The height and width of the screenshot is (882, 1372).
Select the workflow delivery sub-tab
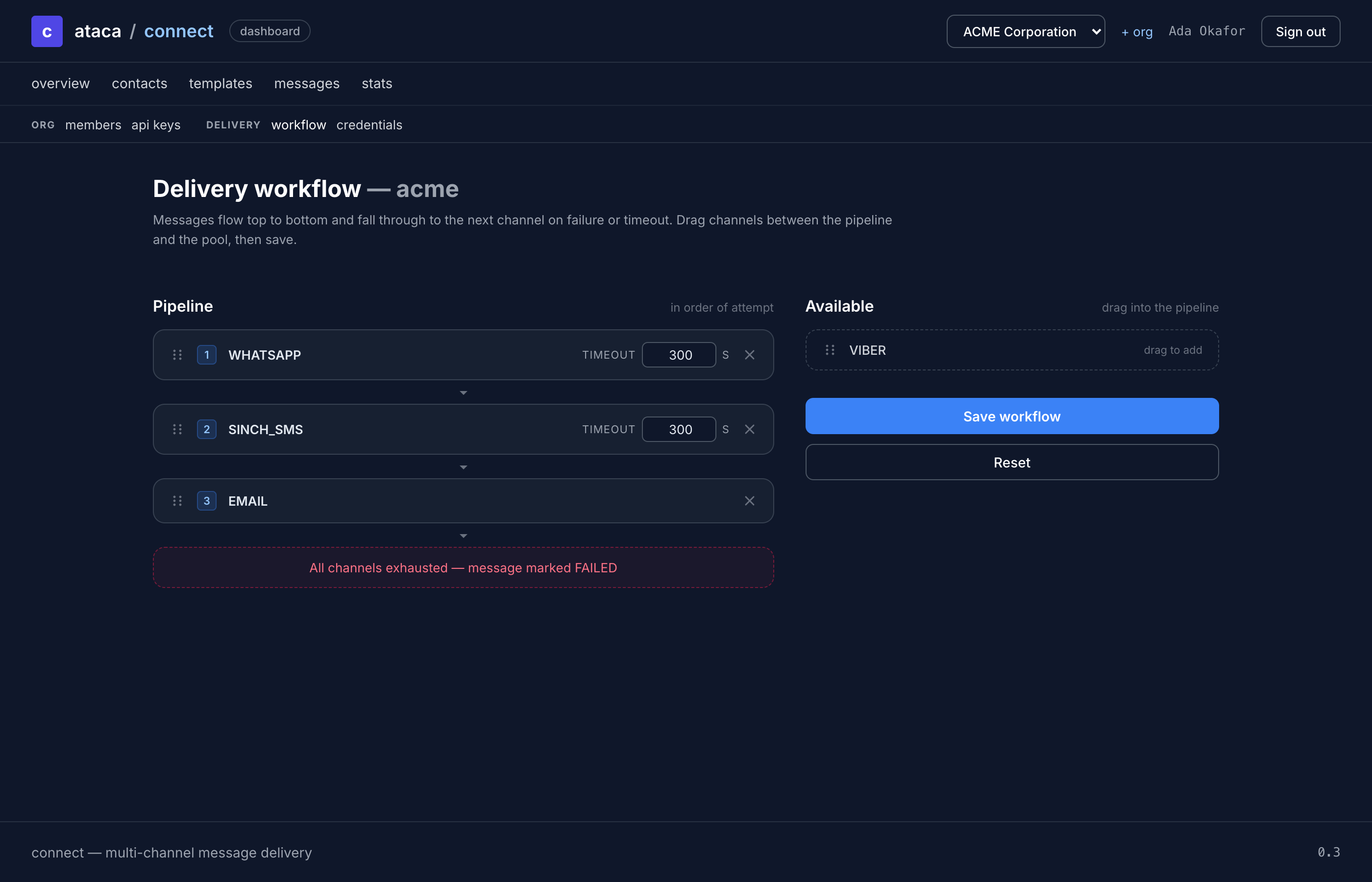[299, 125]
